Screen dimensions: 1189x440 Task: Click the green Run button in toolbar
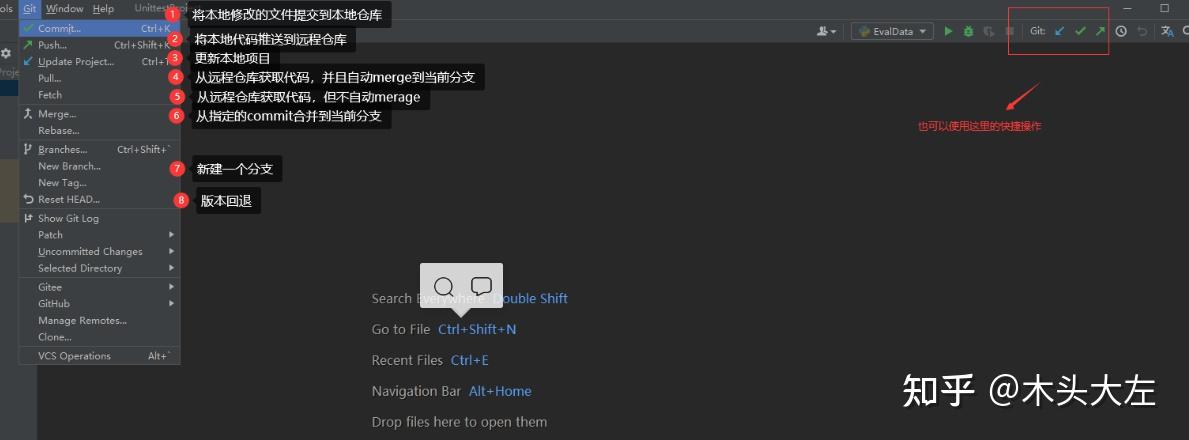click(948, 31)
